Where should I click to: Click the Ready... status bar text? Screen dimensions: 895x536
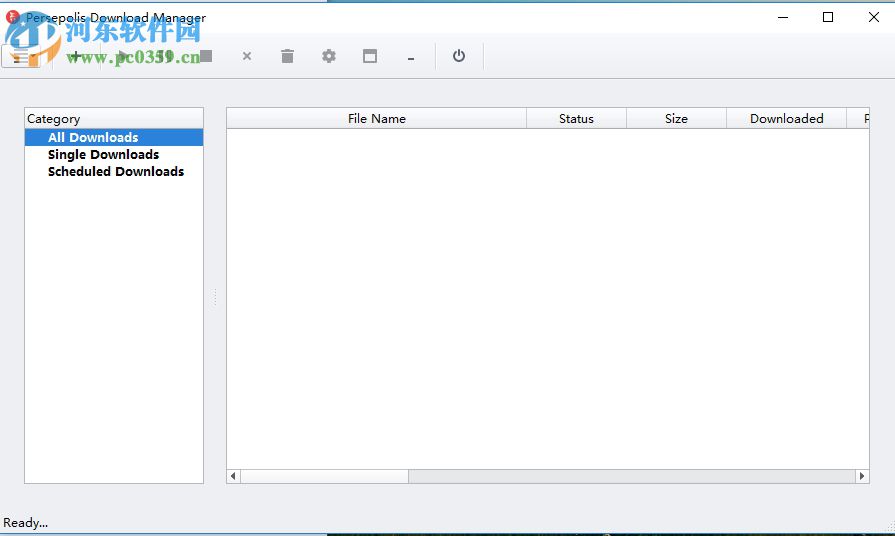(26, 522)
